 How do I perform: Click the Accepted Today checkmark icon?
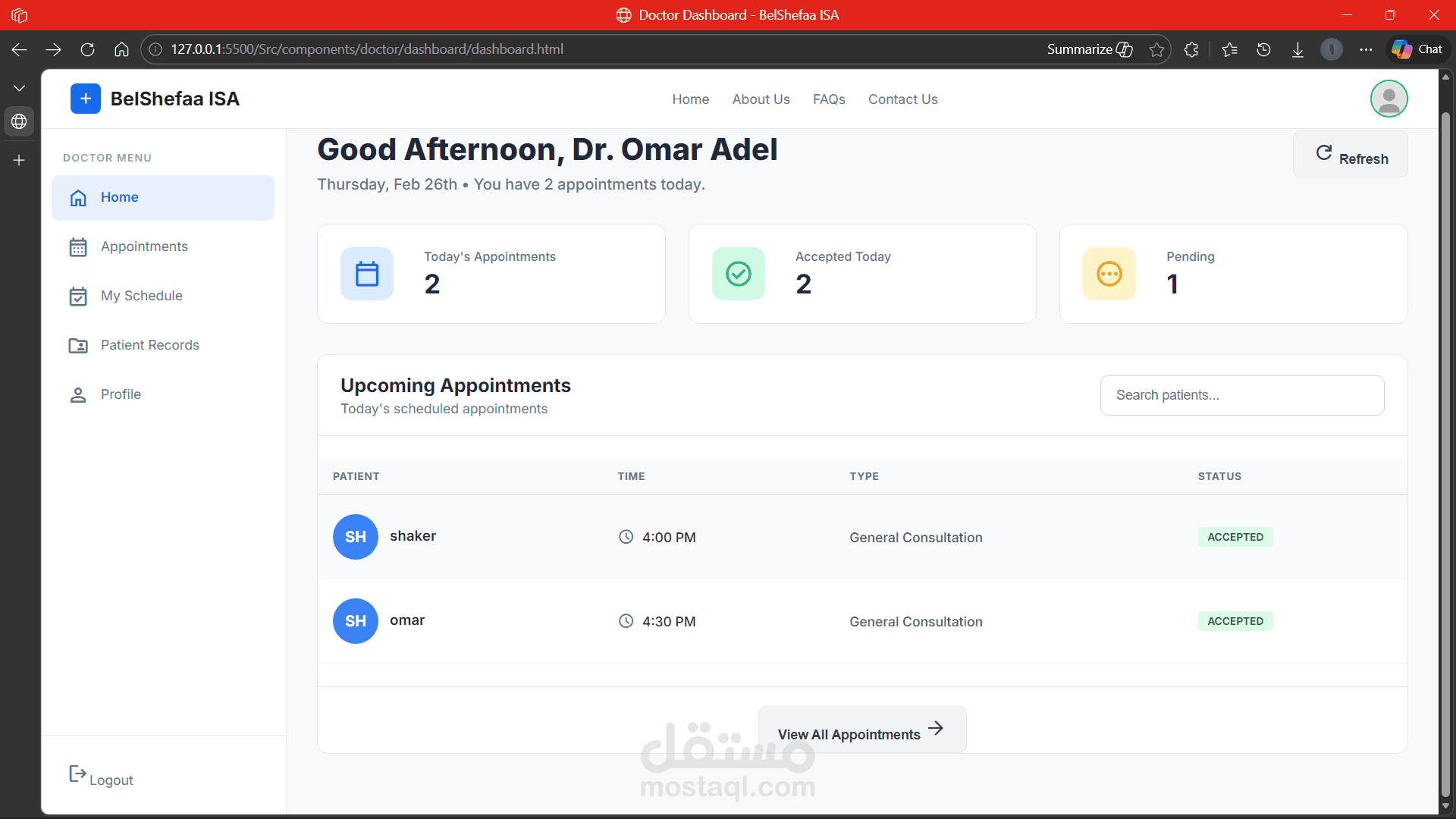tap(738, 274)
